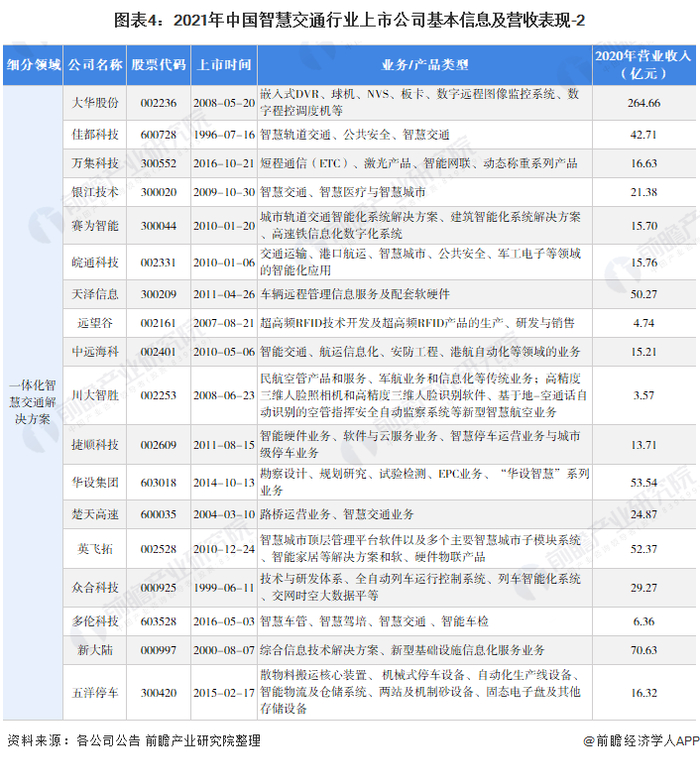Select the company name 天泽信息
The width and height of the screenshot is (700, 761).
pyautogui.click(x=95, y=294)
